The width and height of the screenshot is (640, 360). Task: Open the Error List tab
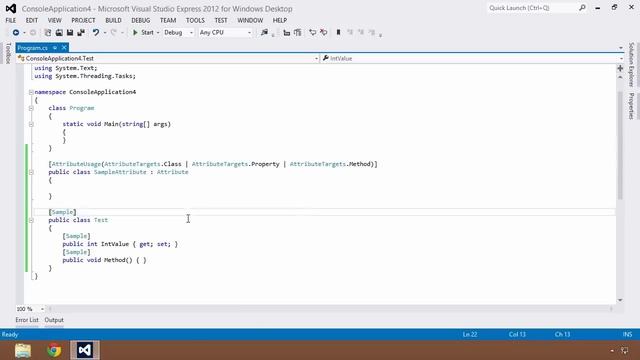click(x=27, y=320)
